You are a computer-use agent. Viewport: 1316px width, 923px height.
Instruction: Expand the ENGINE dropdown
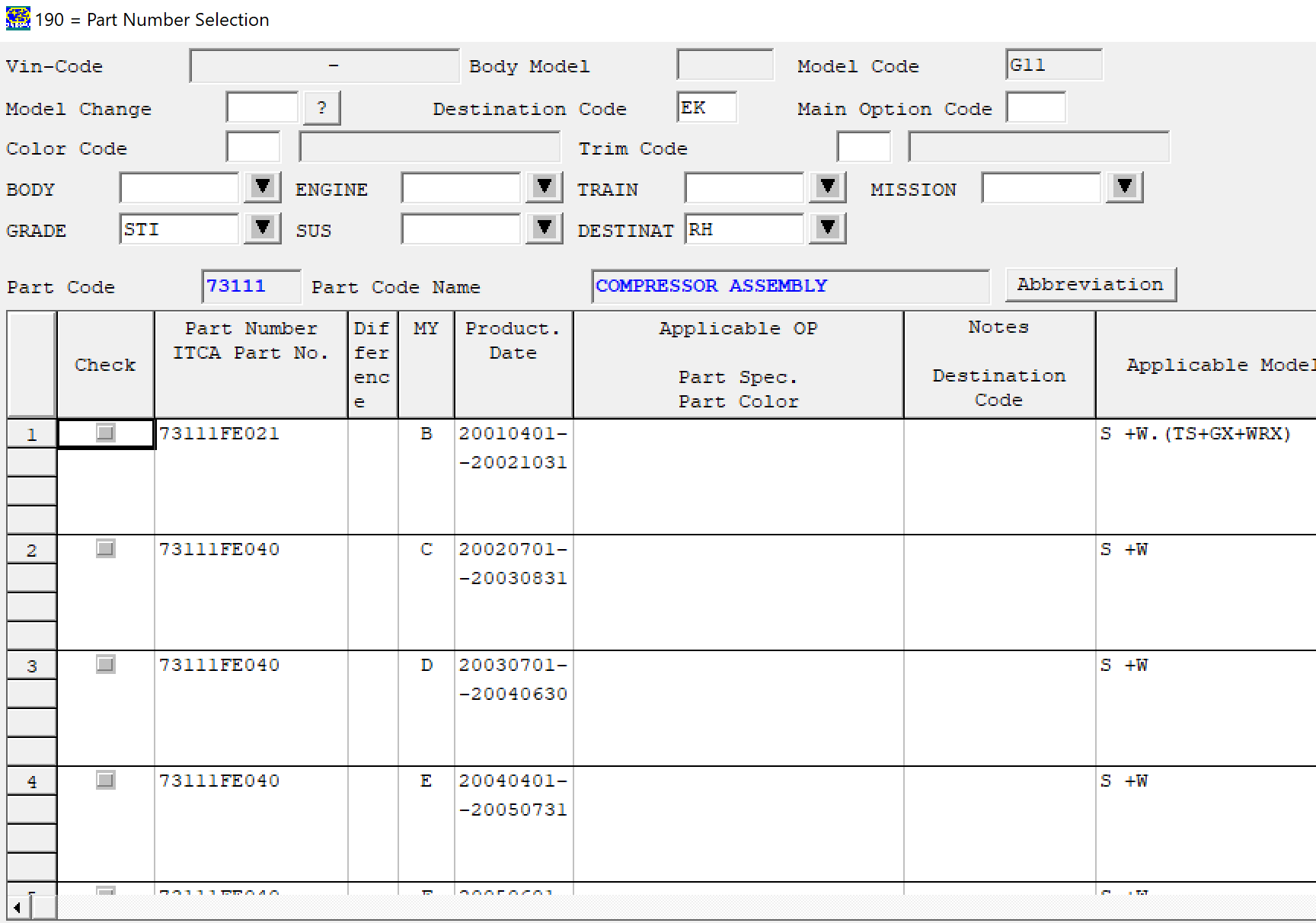[544, 187]
